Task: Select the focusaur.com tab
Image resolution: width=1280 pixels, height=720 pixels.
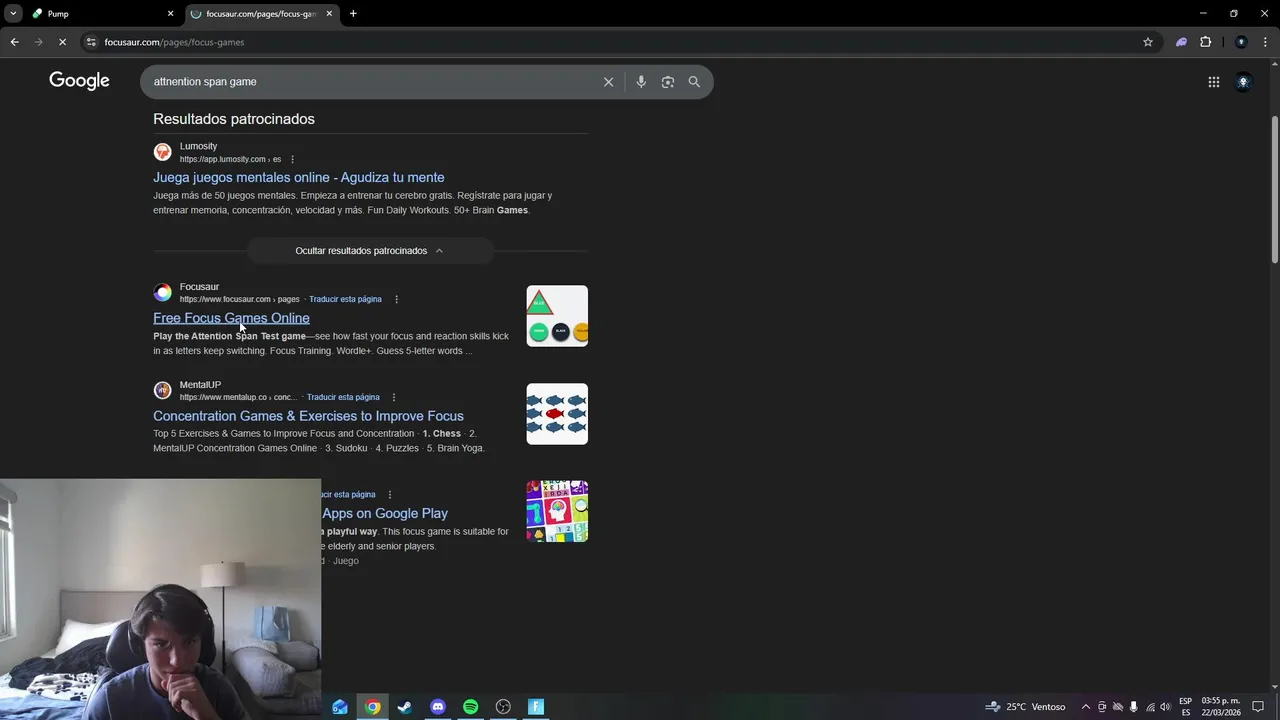Action: 260,14
